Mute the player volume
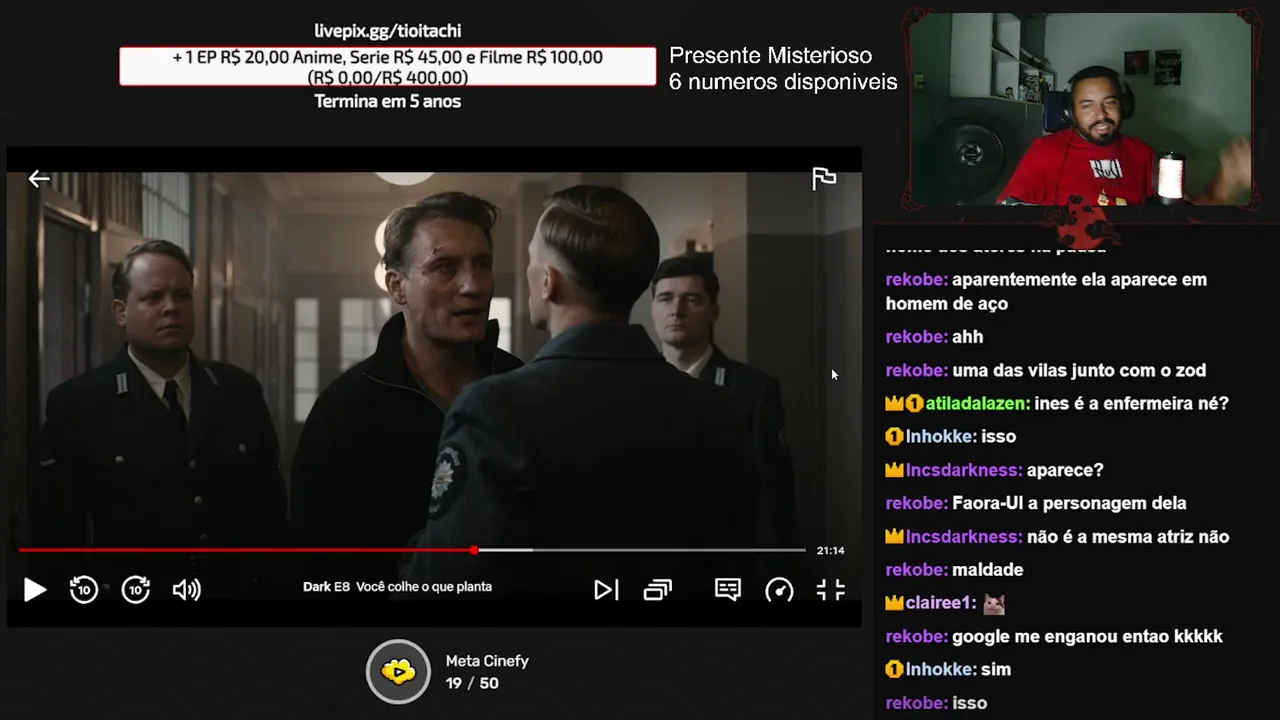 [x=187, y=590]
